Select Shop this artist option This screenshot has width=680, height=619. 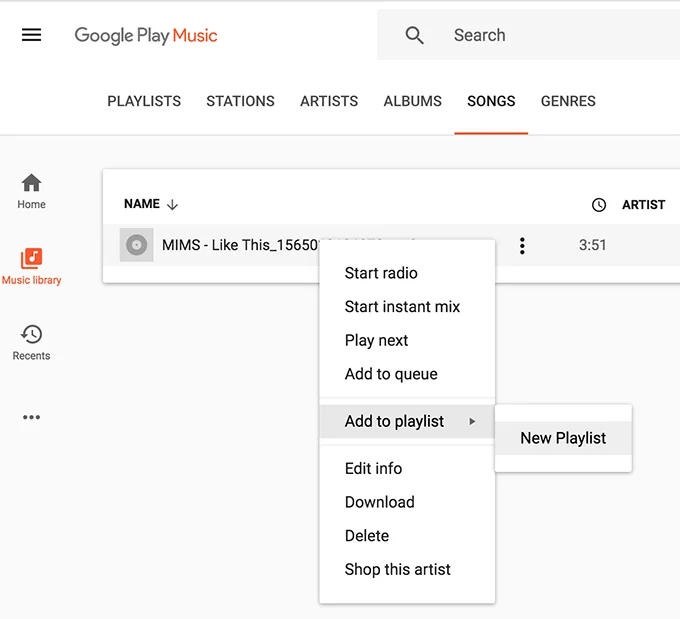point(407,569)
